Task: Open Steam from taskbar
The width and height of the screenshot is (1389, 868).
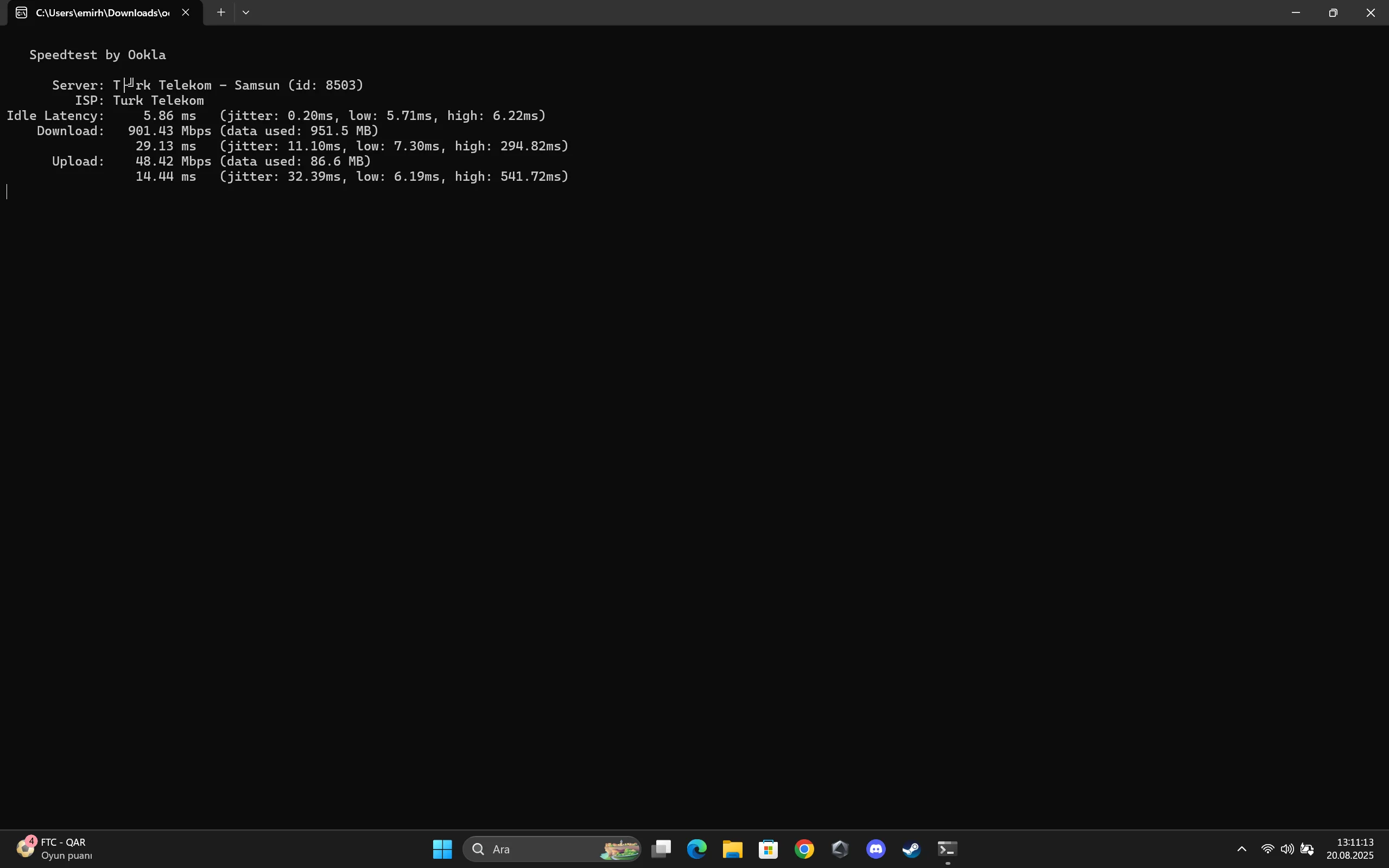Action: [x=911, y=849]
